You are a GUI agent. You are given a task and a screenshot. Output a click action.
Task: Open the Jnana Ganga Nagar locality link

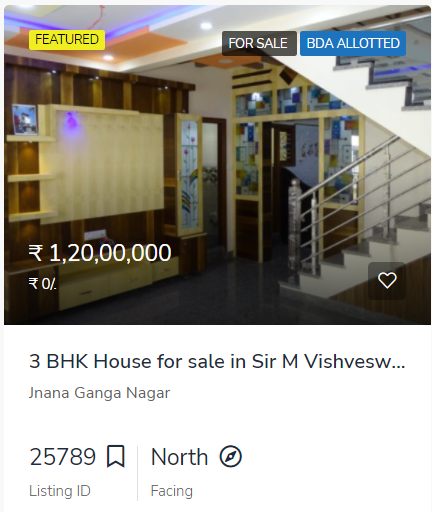tap(99, 393)
